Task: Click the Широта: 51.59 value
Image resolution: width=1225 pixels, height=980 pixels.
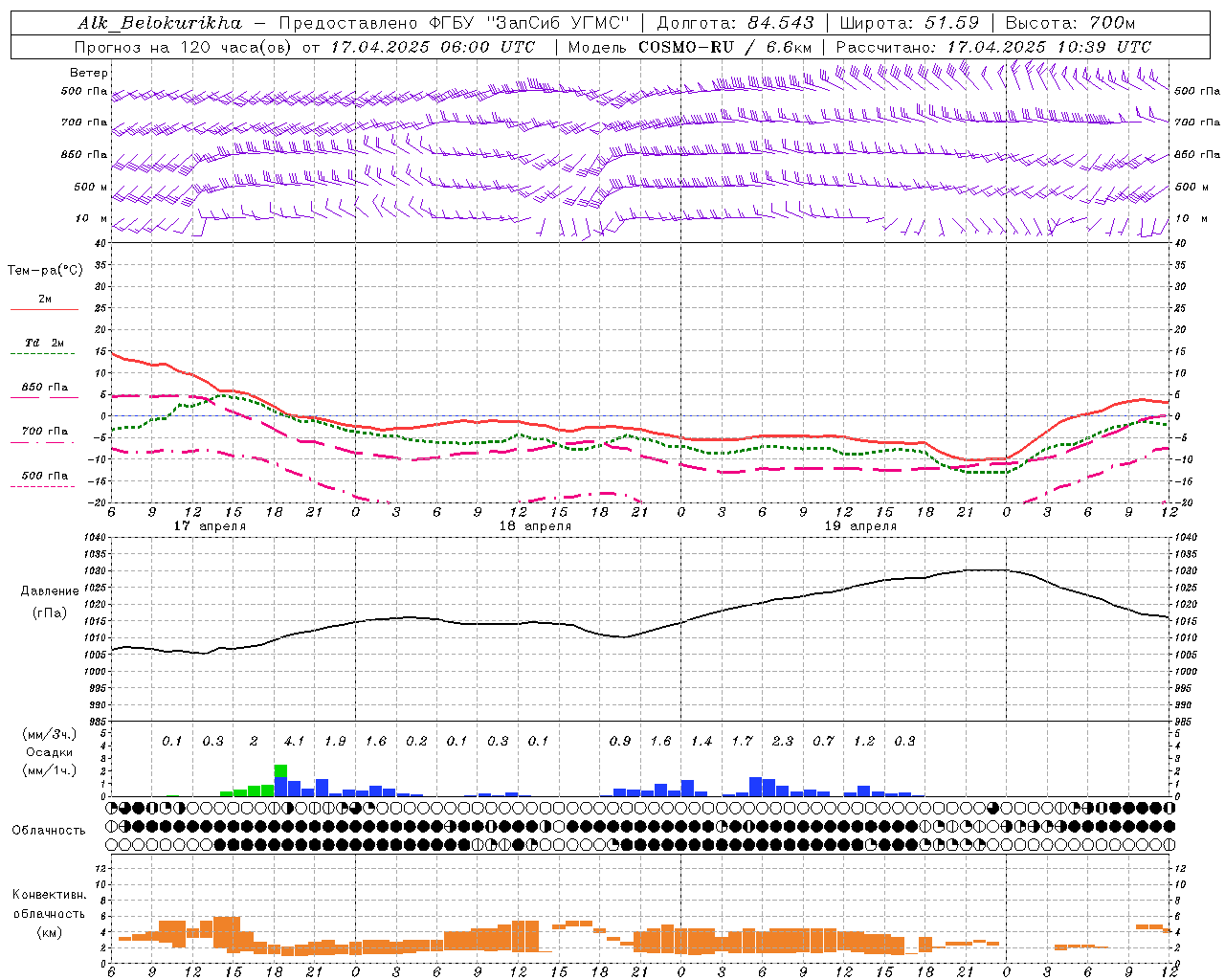Action: tap(909, 23)
